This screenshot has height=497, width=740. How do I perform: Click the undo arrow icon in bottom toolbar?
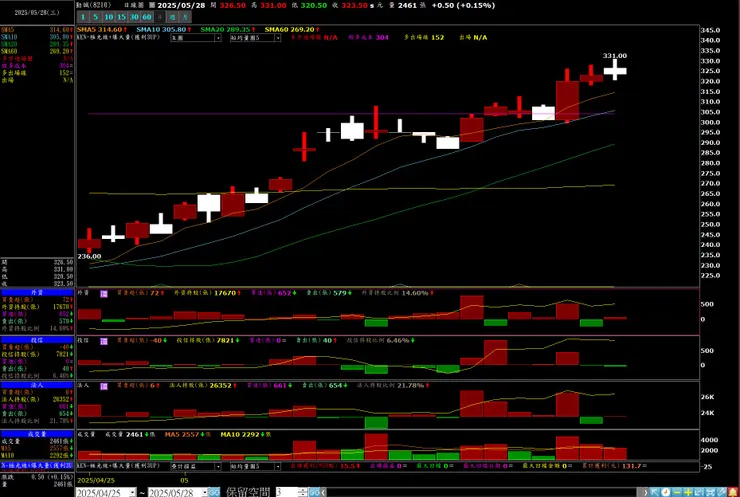tap(699, 492)
